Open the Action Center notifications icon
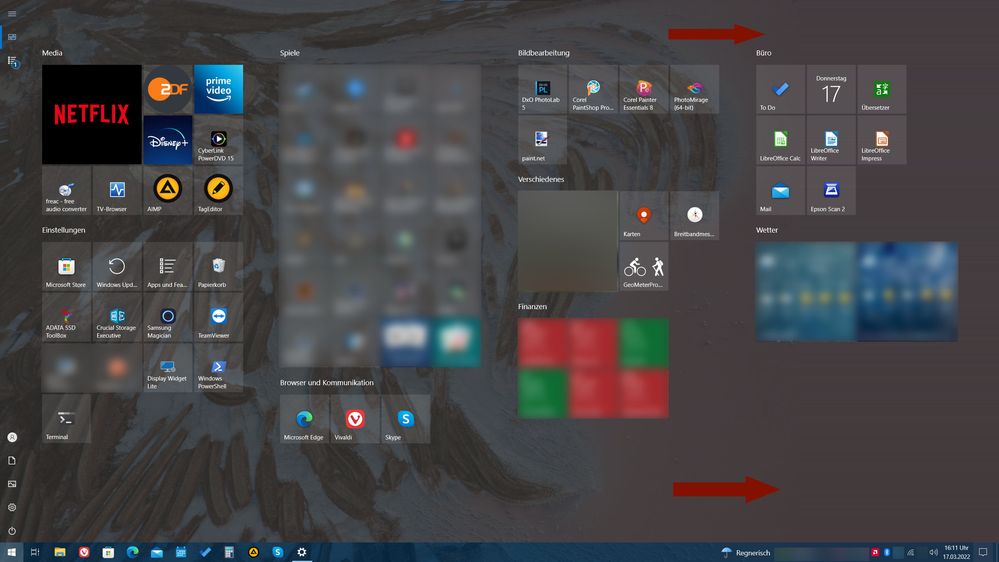999x562 pixels. [x=983, y=552]
